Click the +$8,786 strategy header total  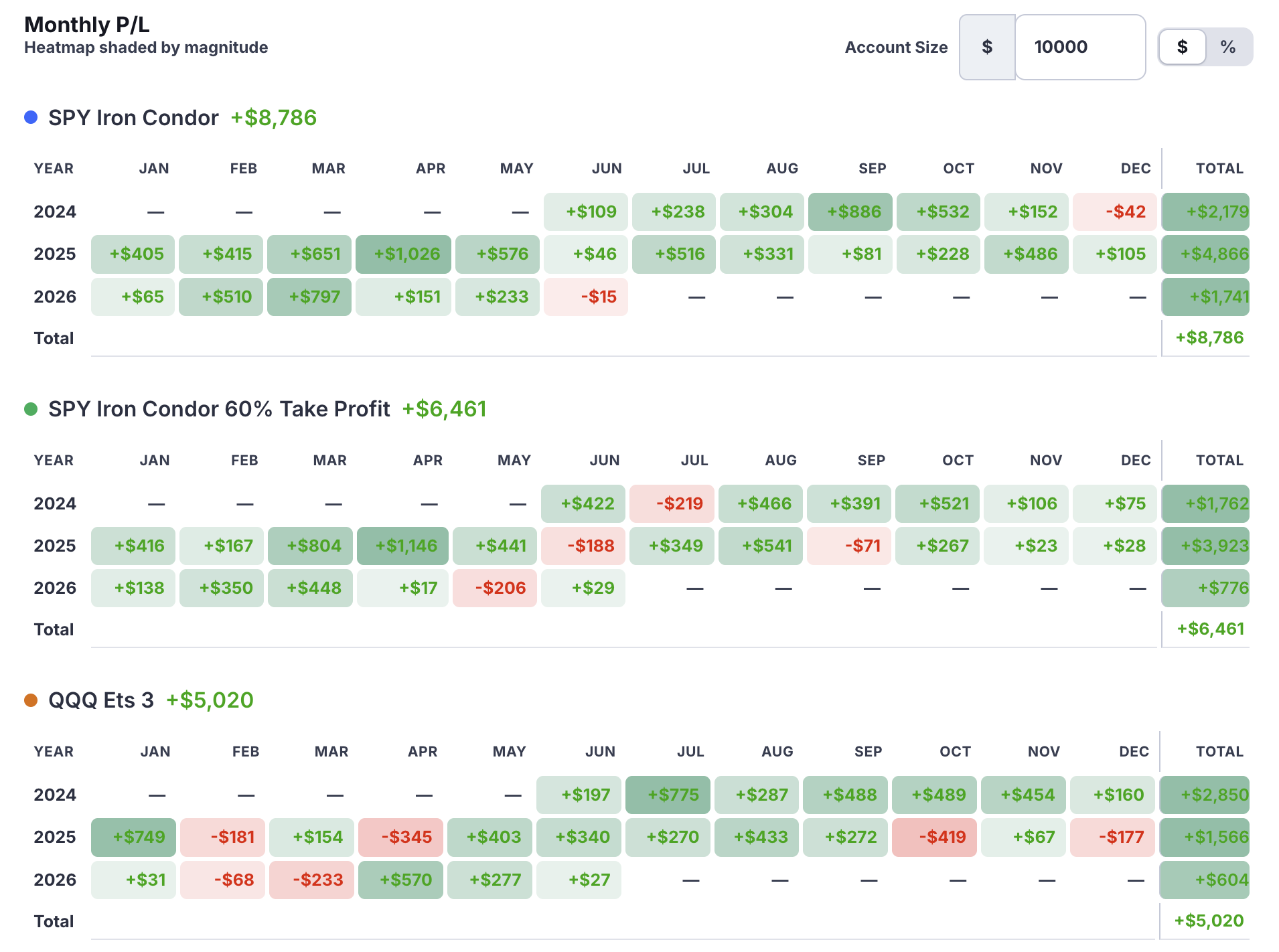pyautogui.click(x=274, y=118)
